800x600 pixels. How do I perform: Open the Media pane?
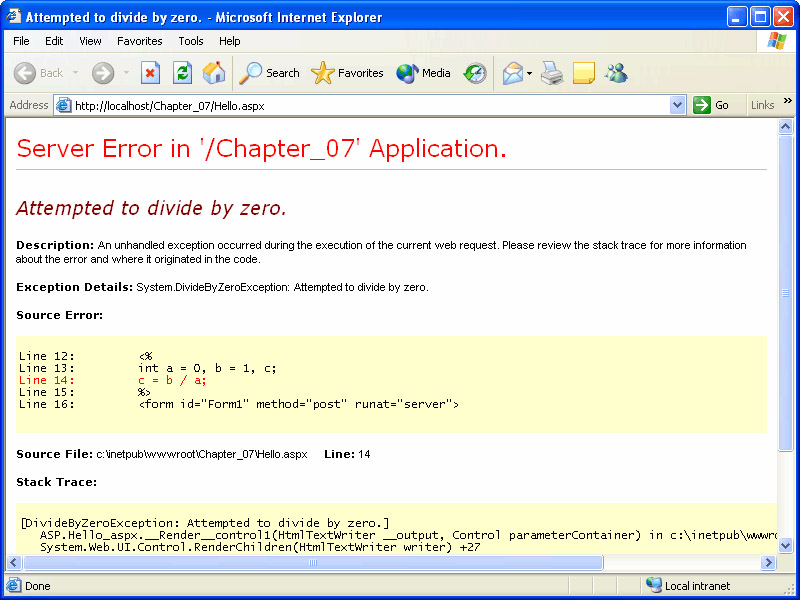pyautogui.click(x=423, y=73)
